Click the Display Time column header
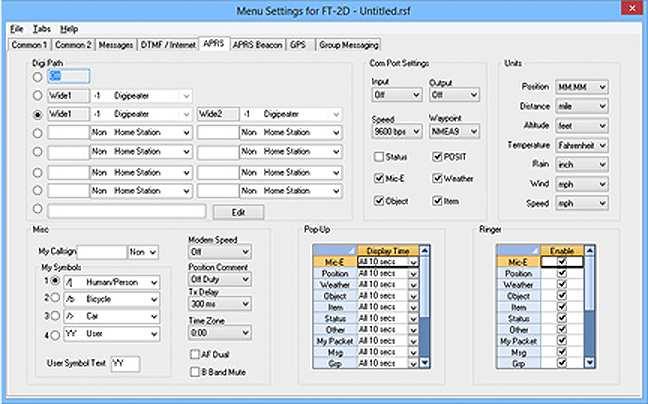This screenshot has height=404, width=648. (x=388, y=250)
